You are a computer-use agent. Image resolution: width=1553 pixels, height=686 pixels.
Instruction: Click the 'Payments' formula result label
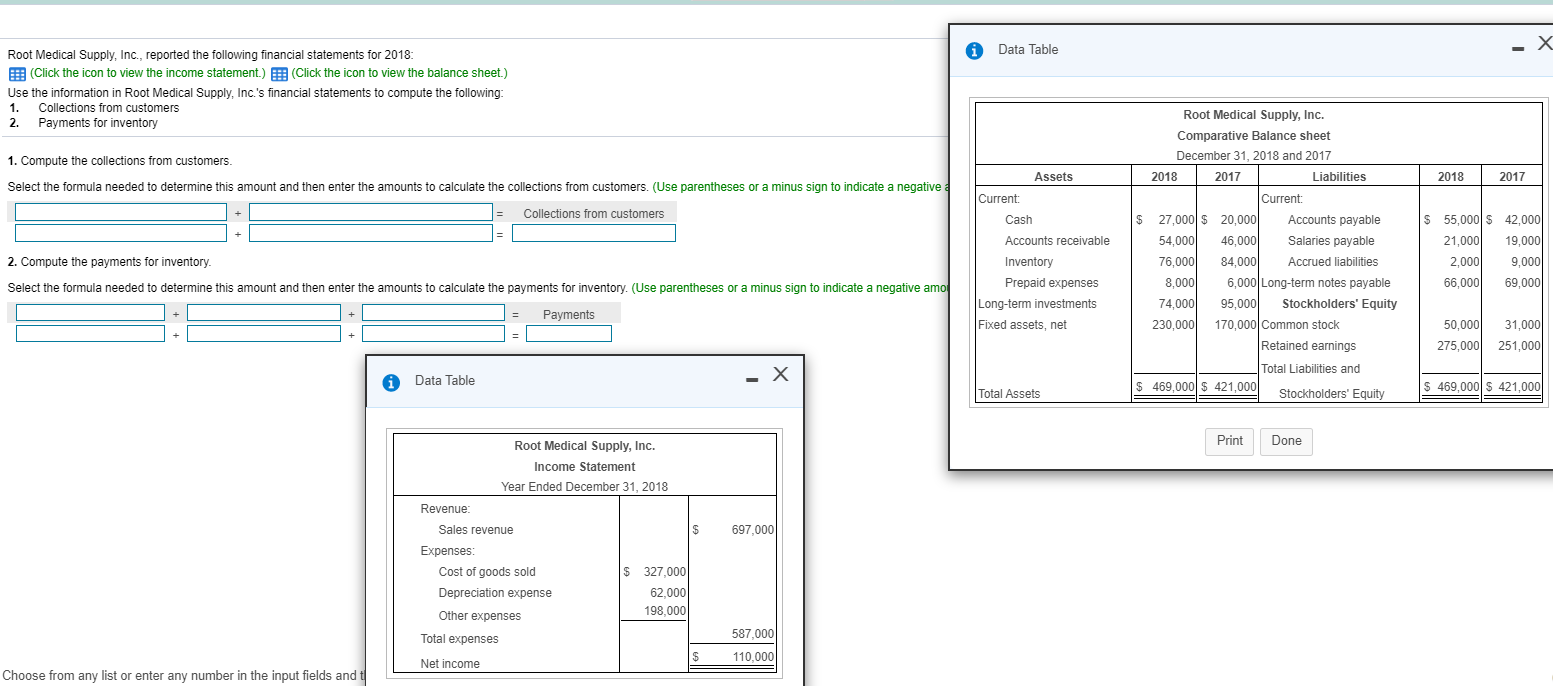pos(569,315)
